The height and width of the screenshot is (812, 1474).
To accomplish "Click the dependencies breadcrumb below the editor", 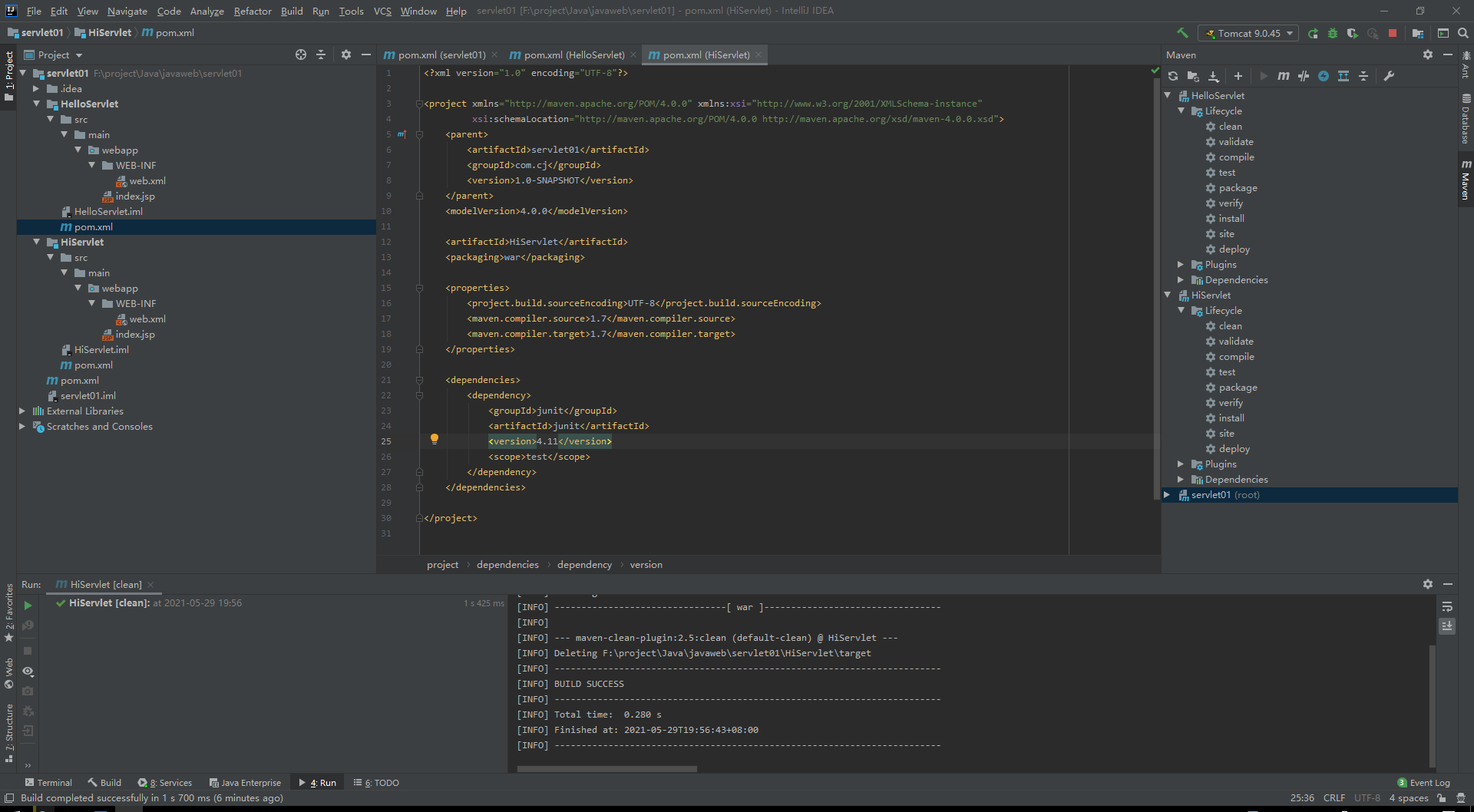I will point(507,564).
